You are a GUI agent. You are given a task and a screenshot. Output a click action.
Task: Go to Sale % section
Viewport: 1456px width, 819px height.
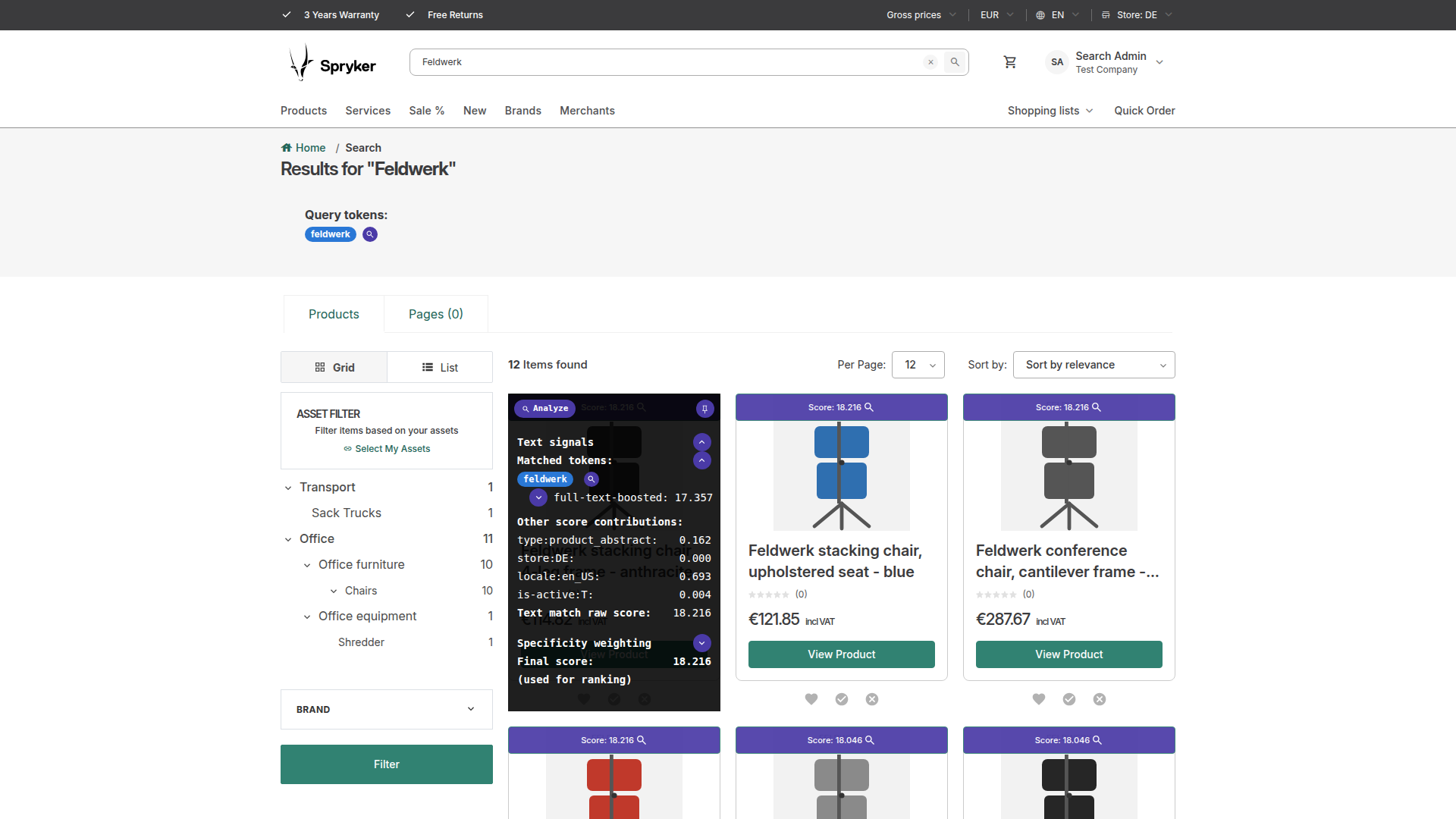click(427, 111)
